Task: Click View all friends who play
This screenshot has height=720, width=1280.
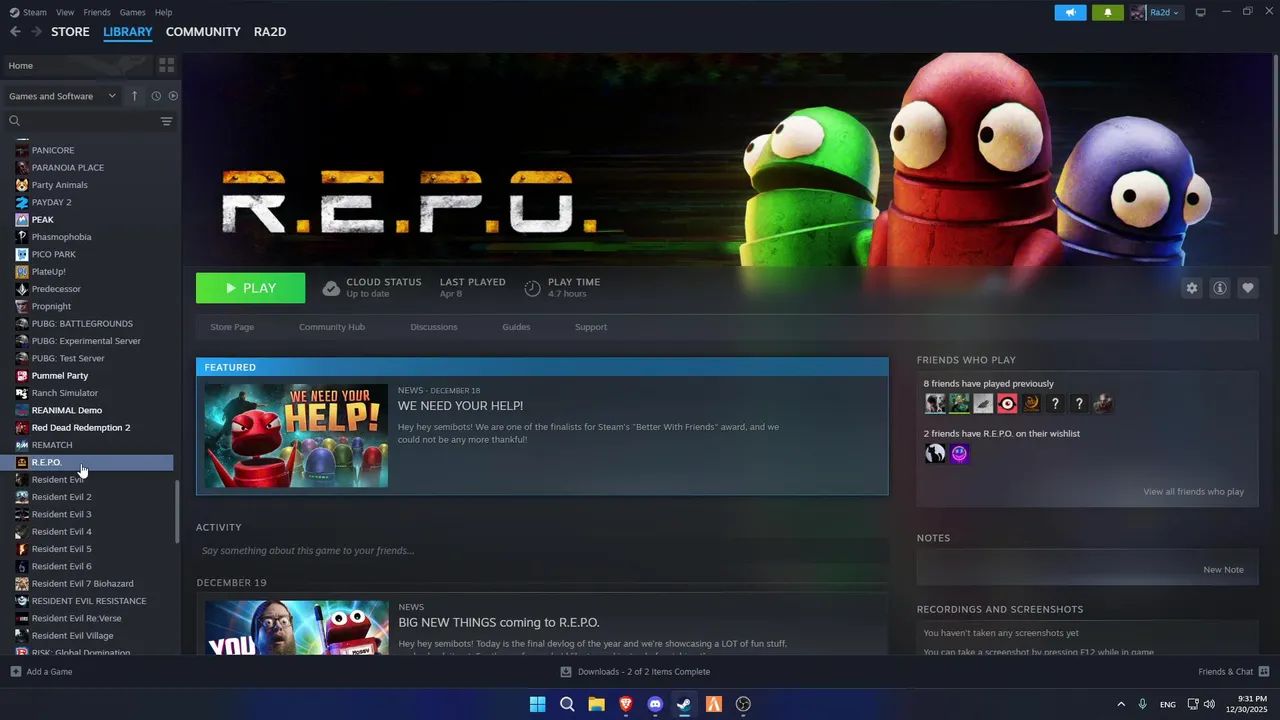Action: click(1194, 492)
